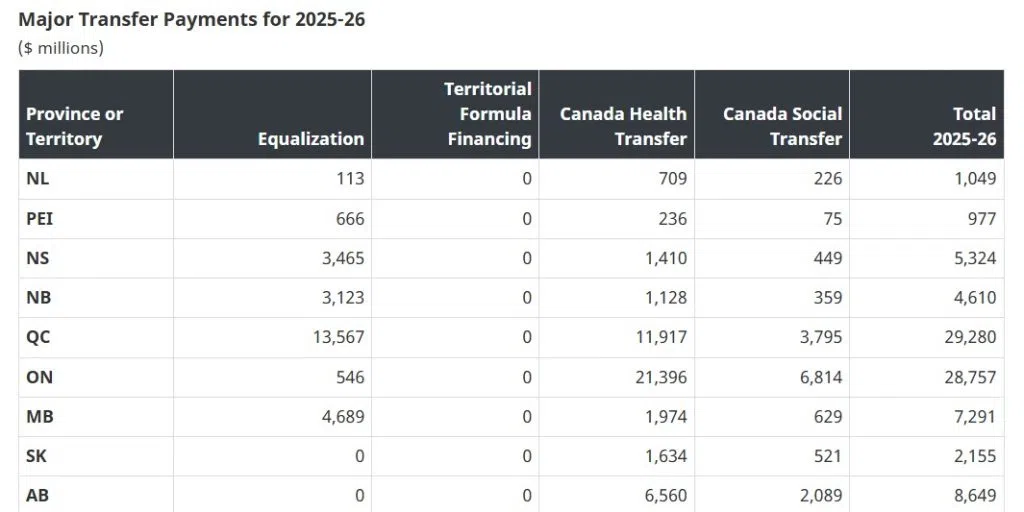Click the Canada Health Transfer column header
Screen dimensions: 1024x512
[623, 126]
